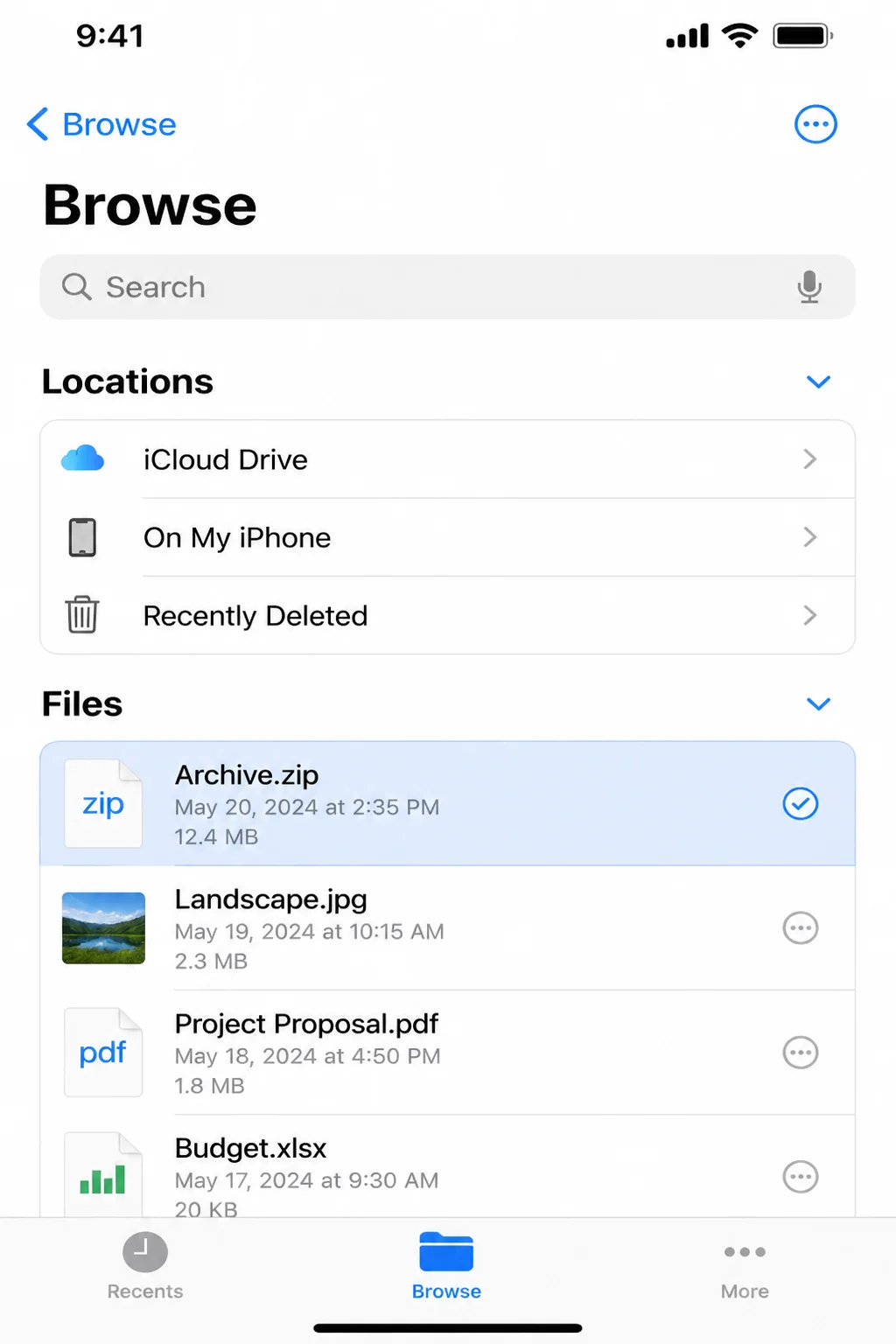Tap the cellular signal status icon
Screen dimensions: 896x1344
click(x=687, y=37)
